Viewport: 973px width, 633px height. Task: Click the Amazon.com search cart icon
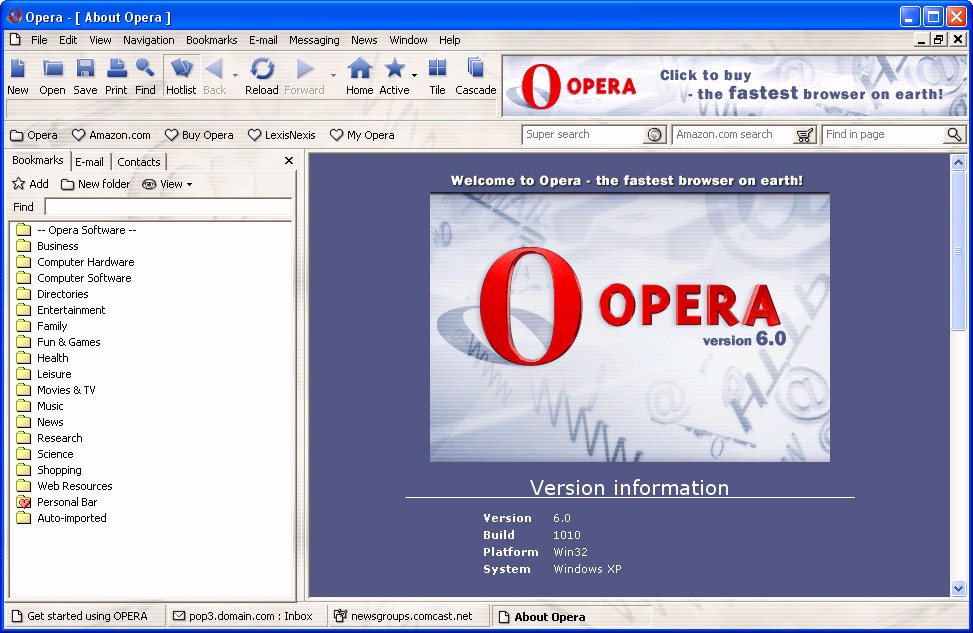[x=804, y=135]
